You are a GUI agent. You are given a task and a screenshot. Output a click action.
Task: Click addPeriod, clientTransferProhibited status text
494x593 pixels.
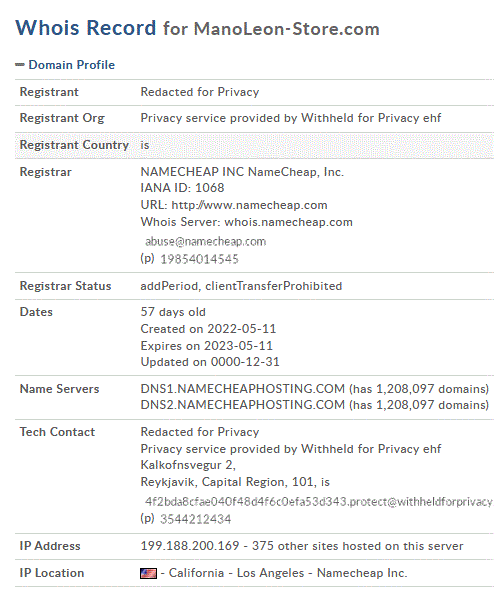(x=241, y=286)
